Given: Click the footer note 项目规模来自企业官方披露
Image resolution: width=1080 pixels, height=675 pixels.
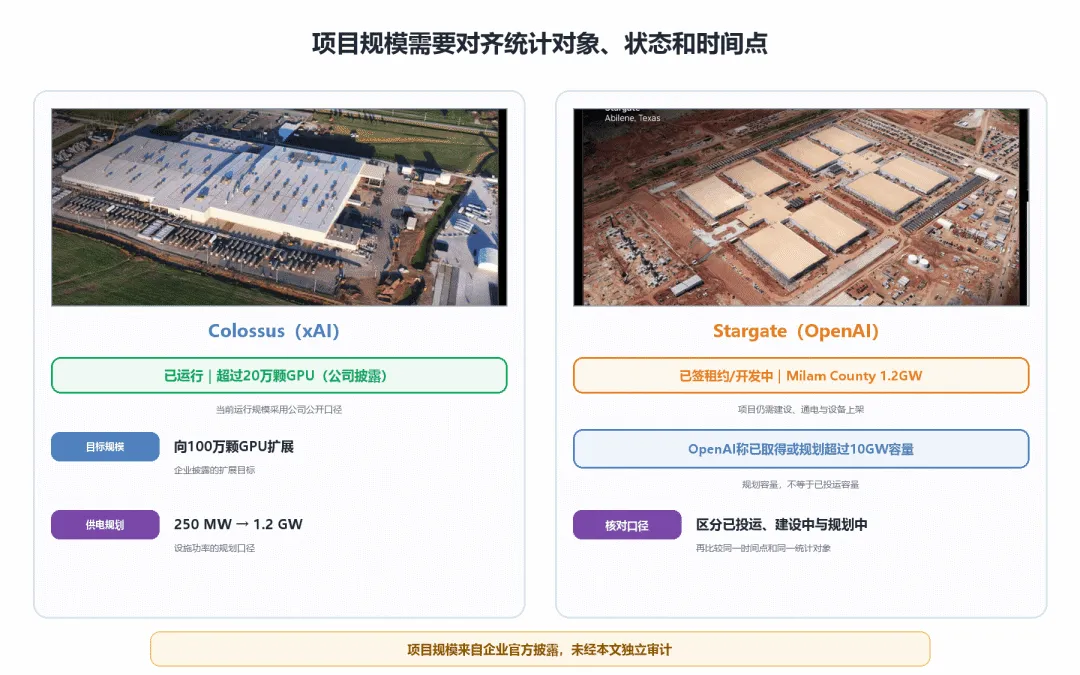Looking at the screenshot, I should point(540,649).
